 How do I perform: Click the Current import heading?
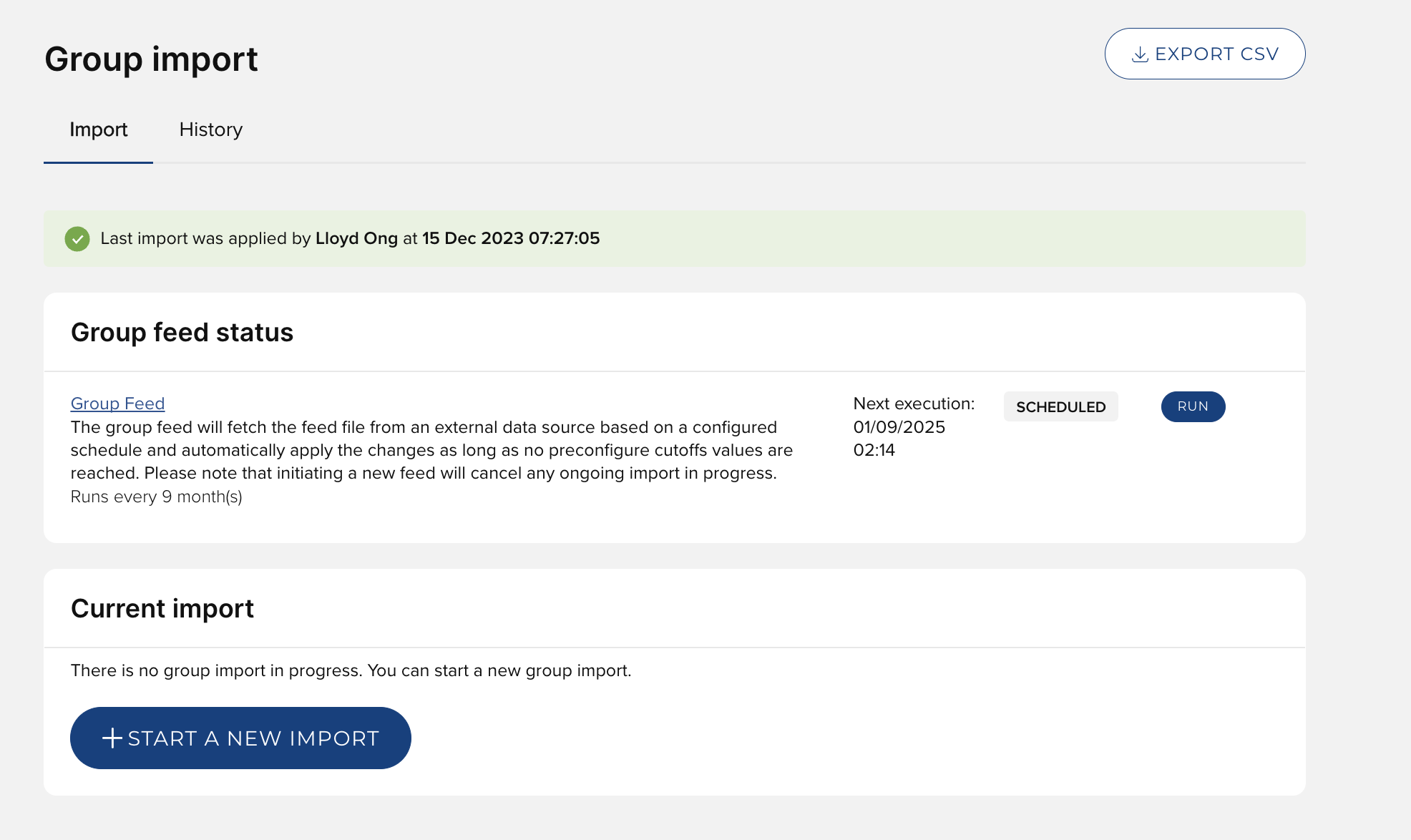coord(162,609)
